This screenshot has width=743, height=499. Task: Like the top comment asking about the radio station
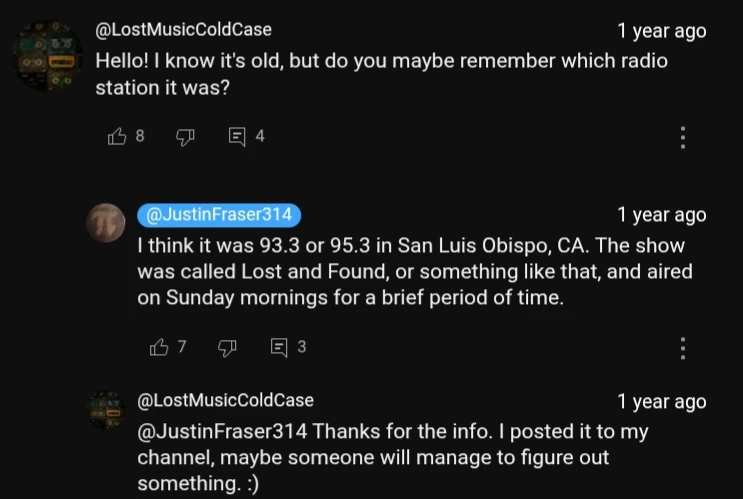point(116,137)
